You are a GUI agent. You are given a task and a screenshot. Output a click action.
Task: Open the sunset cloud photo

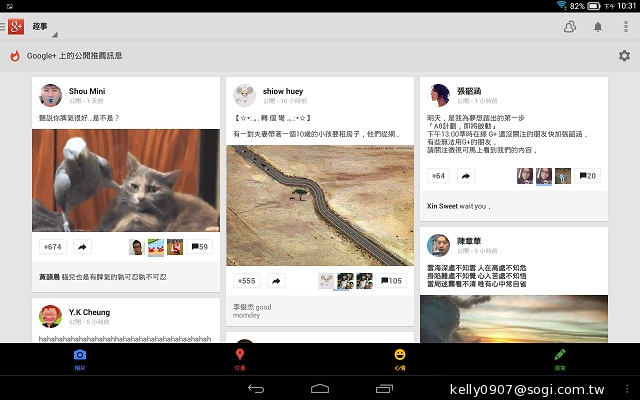point(514,319)
